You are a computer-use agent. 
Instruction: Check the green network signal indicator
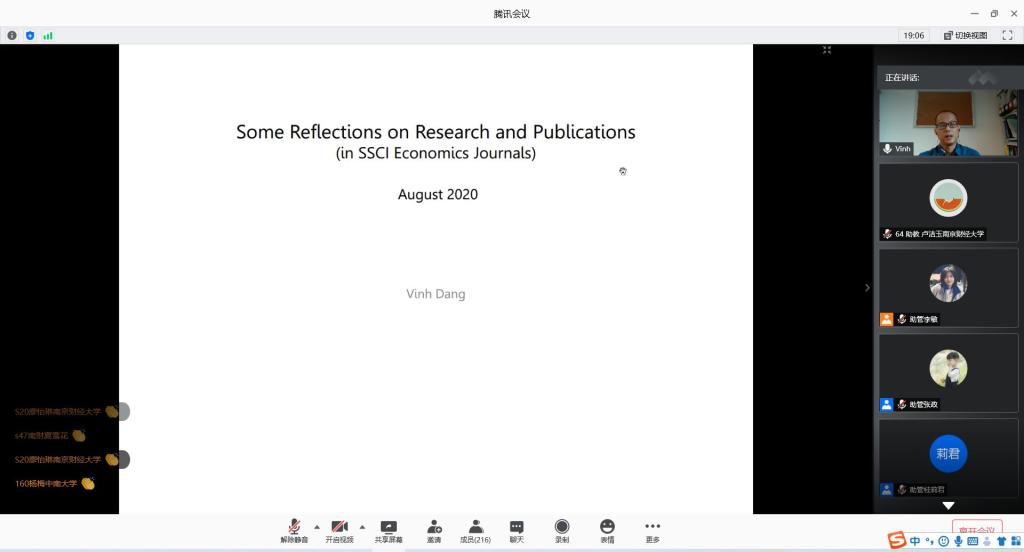click(x=48, y=35)
